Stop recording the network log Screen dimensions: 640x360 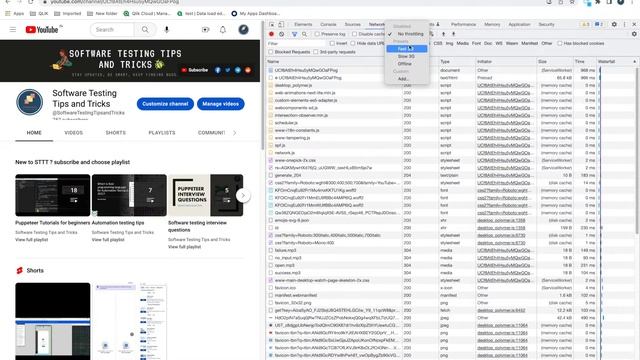point(271,34)
